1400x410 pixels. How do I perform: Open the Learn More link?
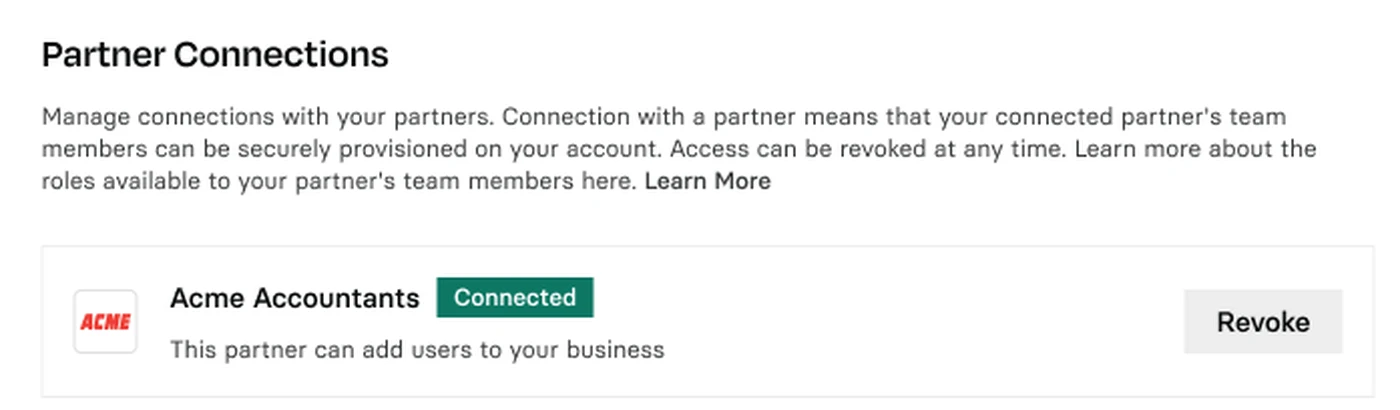[707, 181]
